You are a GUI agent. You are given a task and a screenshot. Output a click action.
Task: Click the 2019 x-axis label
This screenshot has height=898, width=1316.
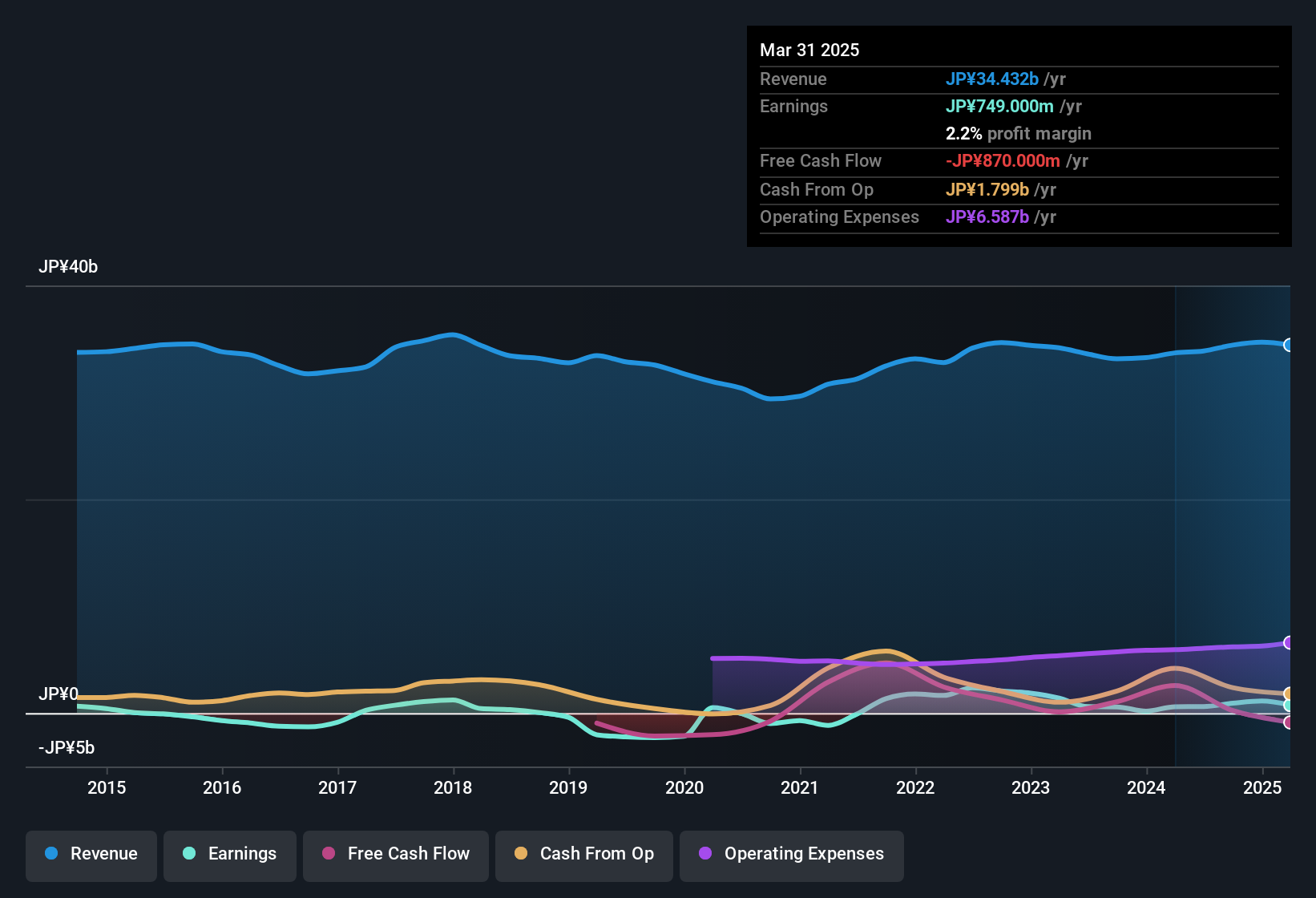tap(568, 787)
